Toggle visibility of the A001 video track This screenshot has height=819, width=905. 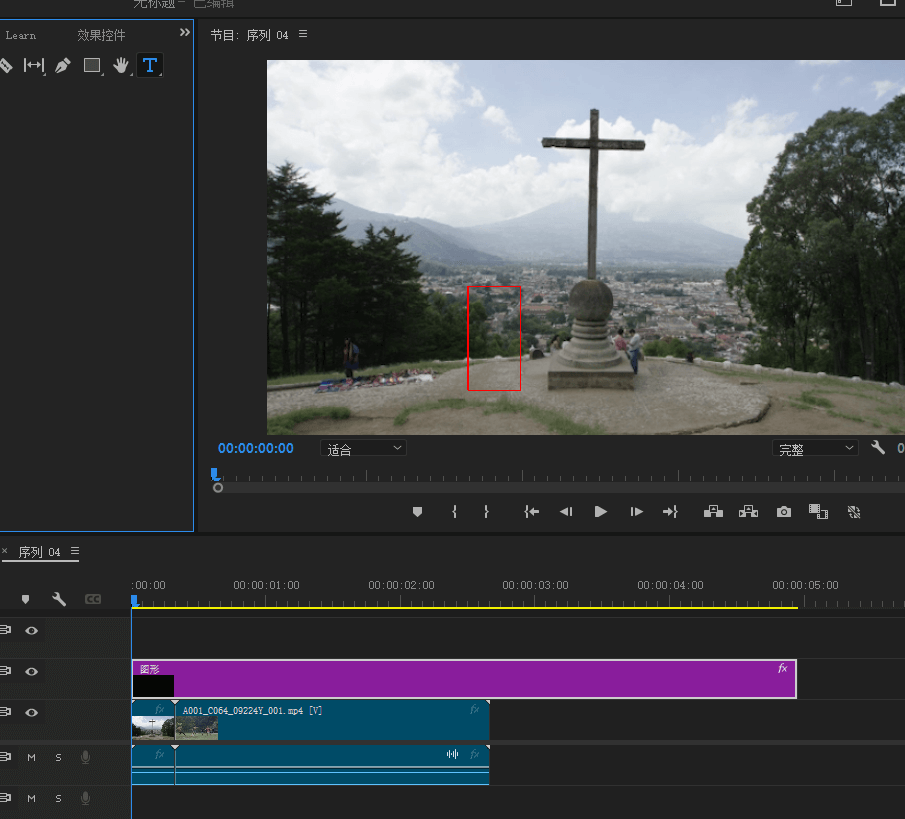coord(32,713)
